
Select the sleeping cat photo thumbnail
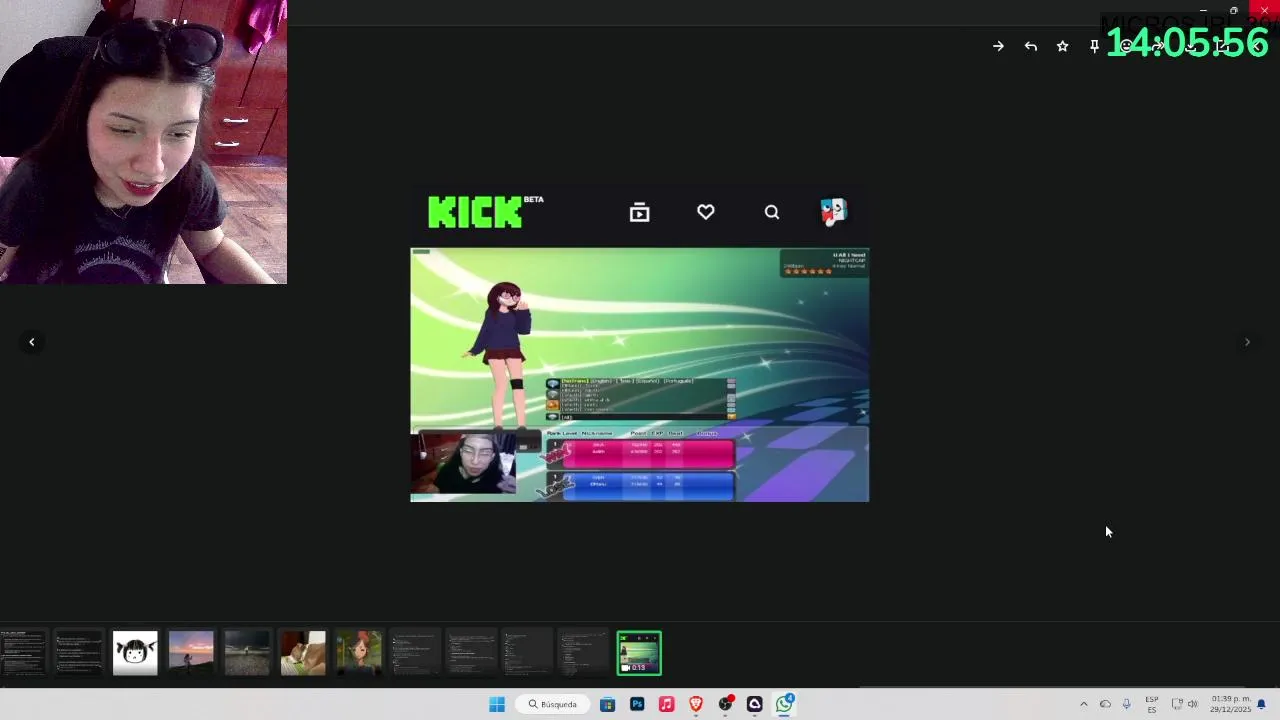point(303,653)
